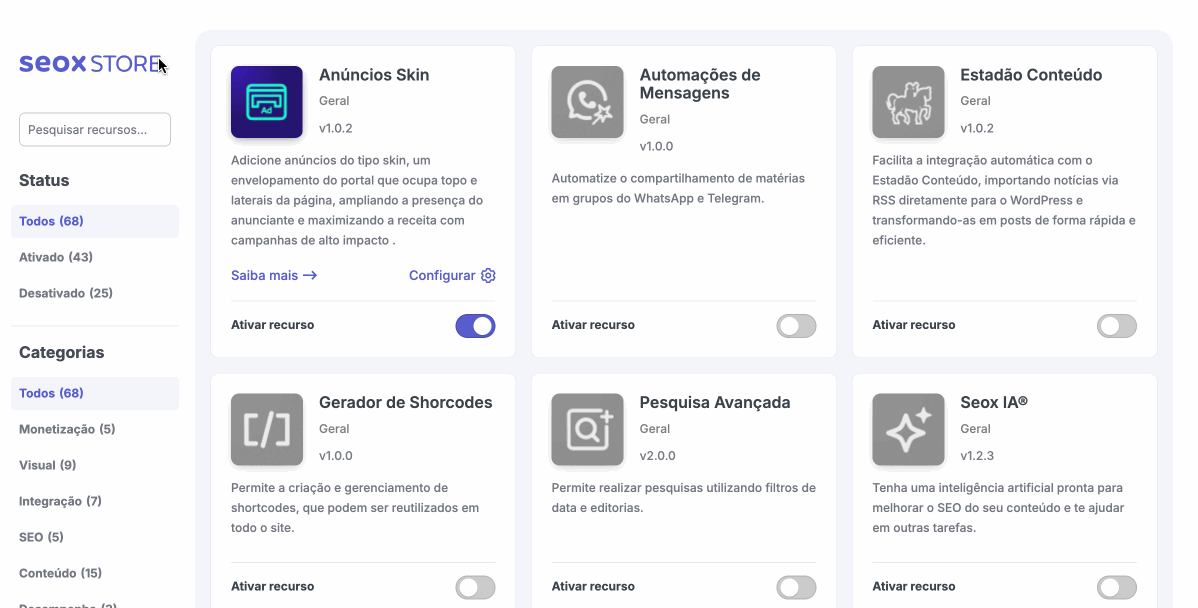This screenshot has width=1198, height=608.
Task: Click the Seox IA® title
Action: coord(994,403)
